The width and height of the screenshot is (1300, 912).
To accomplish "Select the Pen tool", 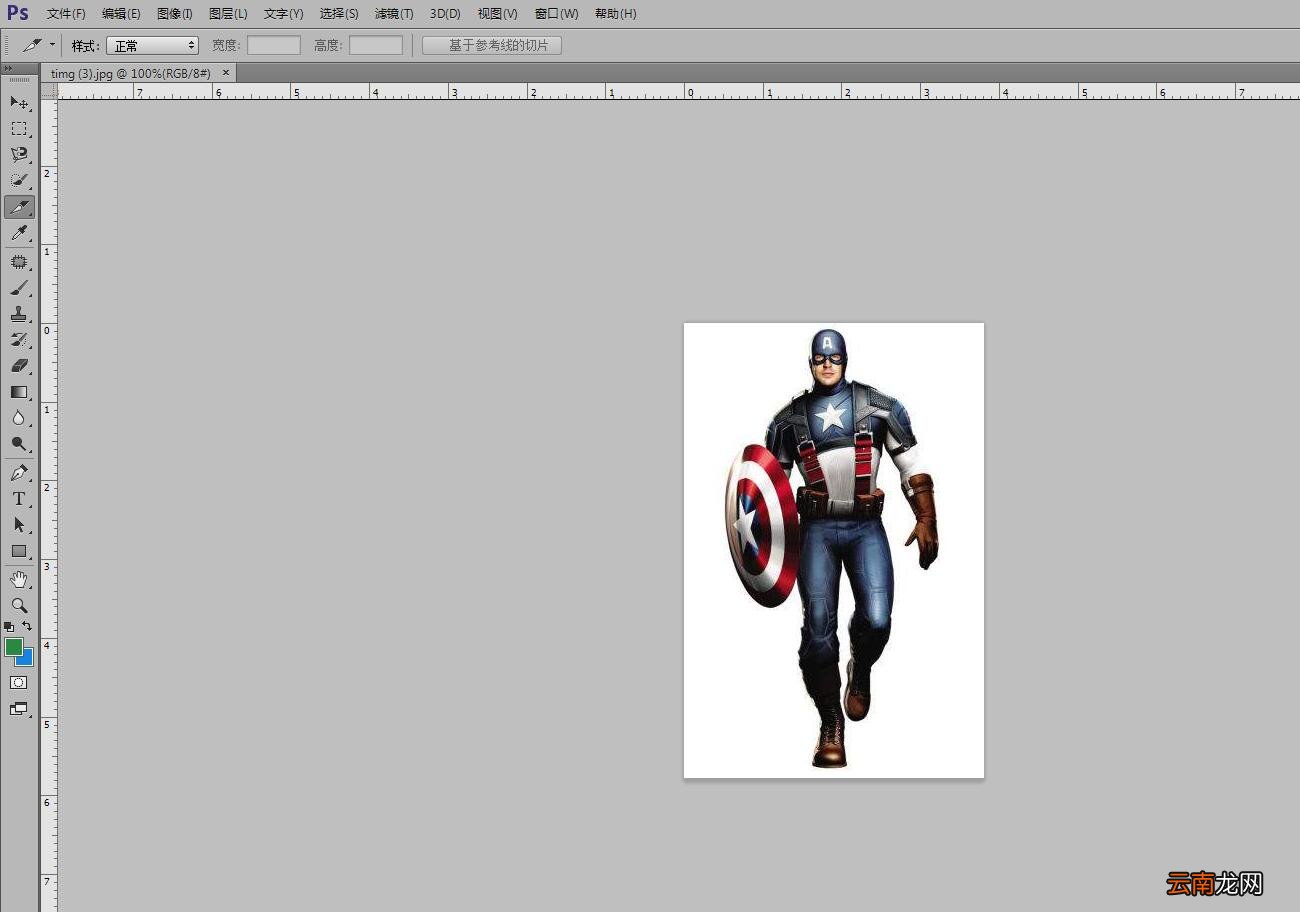I will point(19,473).
